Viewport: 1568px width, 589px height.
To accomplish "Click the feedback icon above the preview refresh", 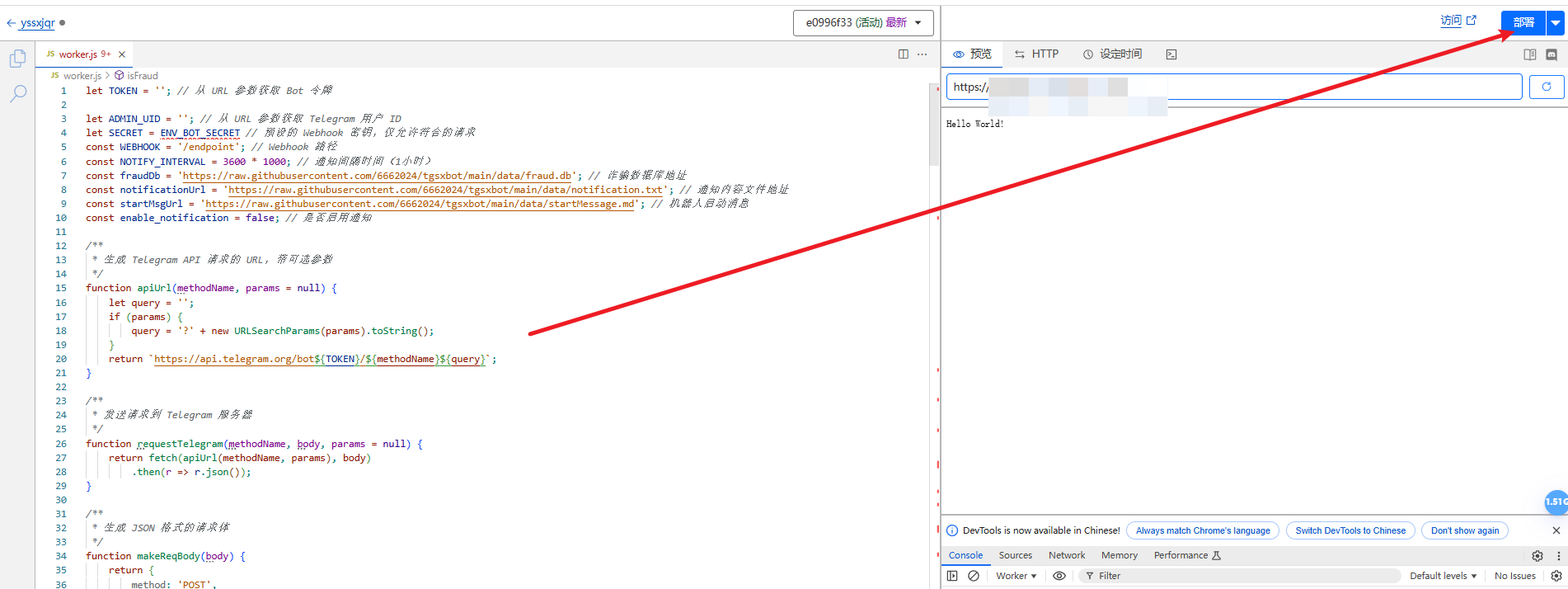I will point(1552,54).
